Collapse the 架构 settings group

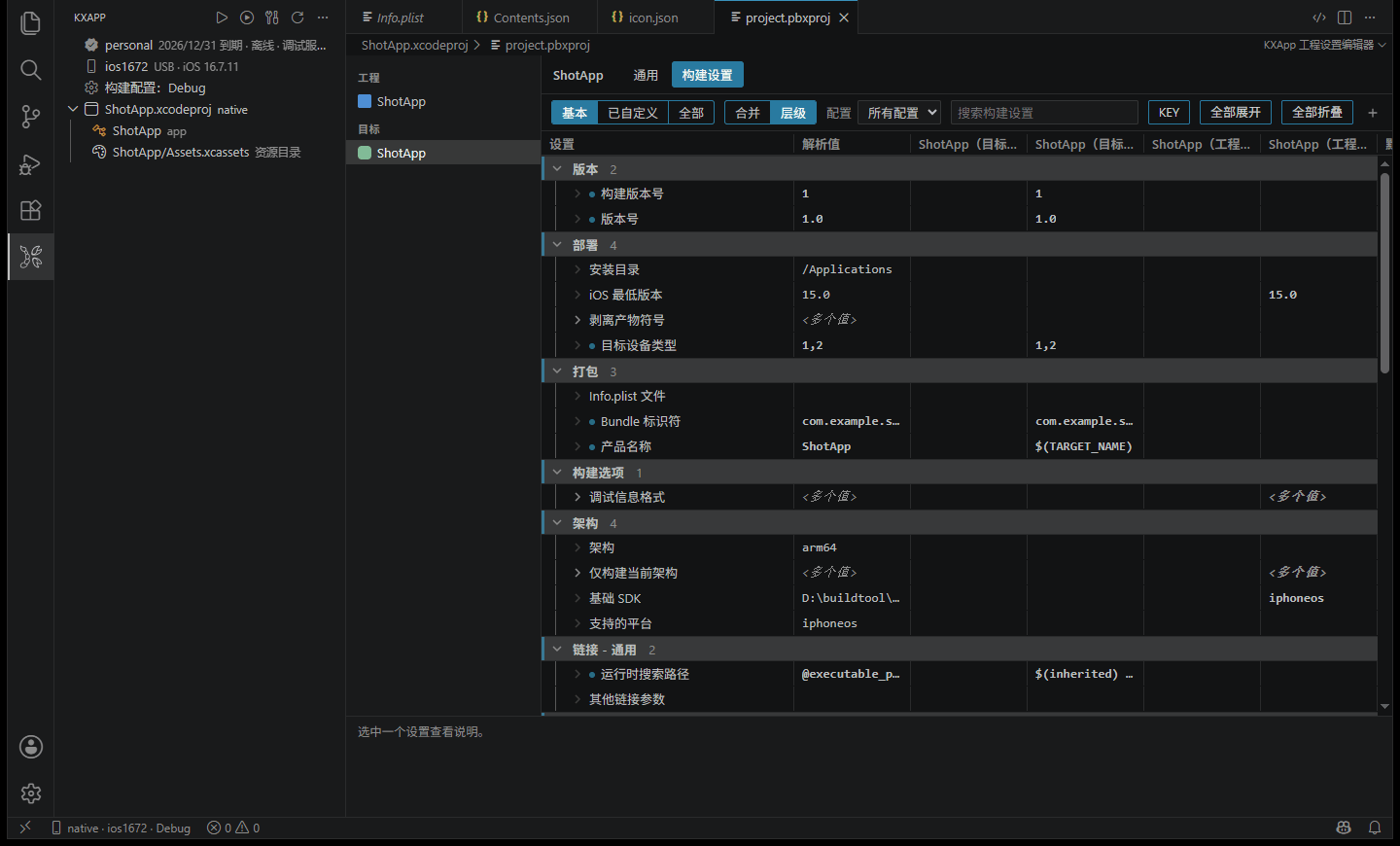[x=557, y=523]
